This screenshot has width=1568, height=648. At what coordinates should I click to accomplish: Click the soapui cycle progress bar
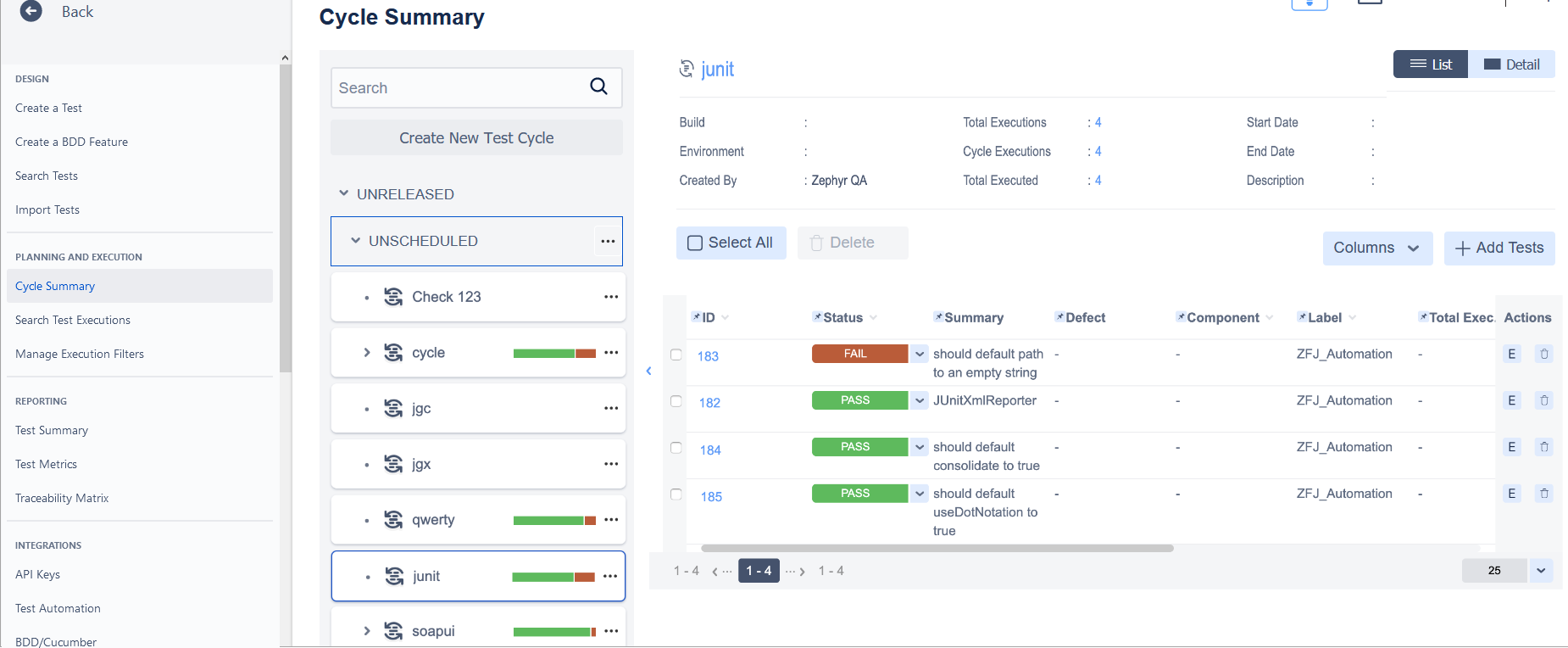[554, 632]
